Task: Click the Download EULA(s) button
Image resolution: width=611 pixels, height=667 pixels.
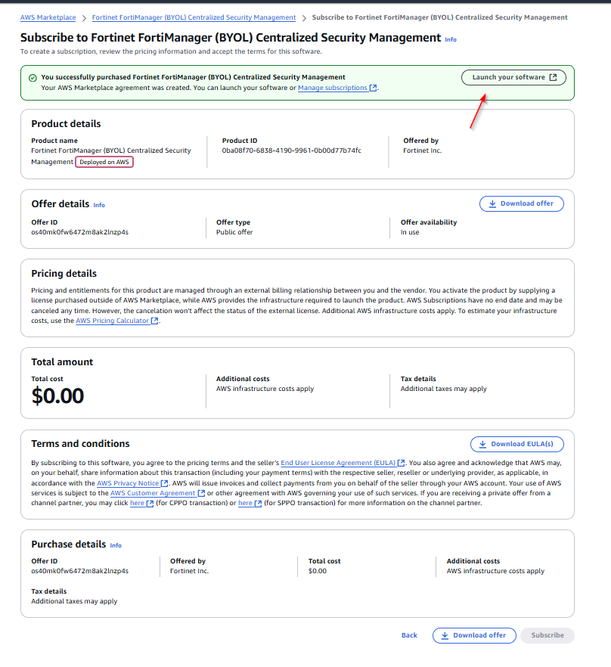Action: [x=517, y=444]
